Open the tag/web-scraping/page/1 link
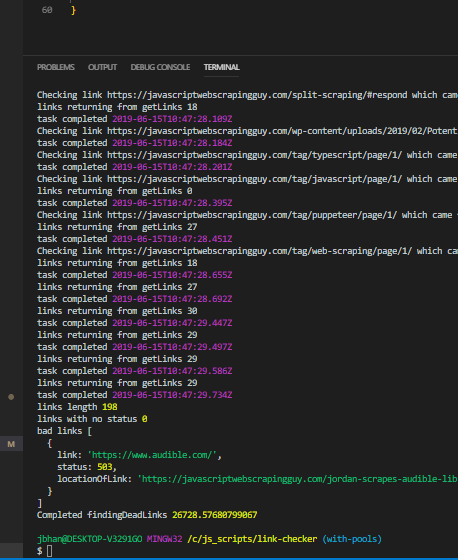 pos(259,251)
